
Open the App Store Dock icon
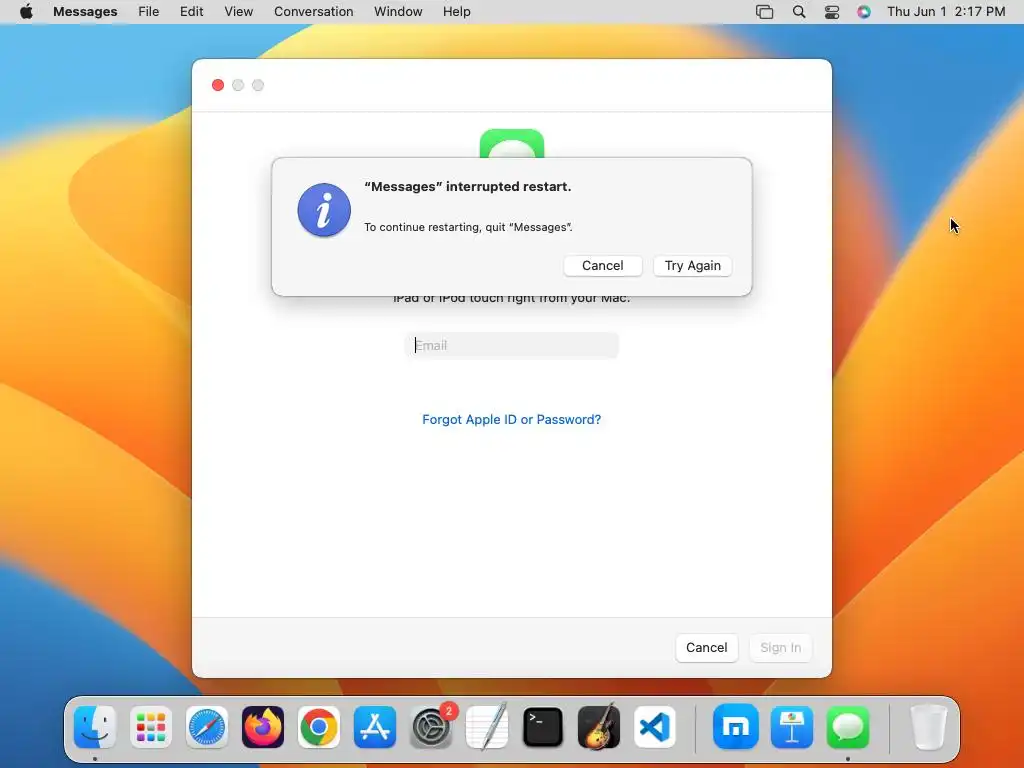[375, 727]
